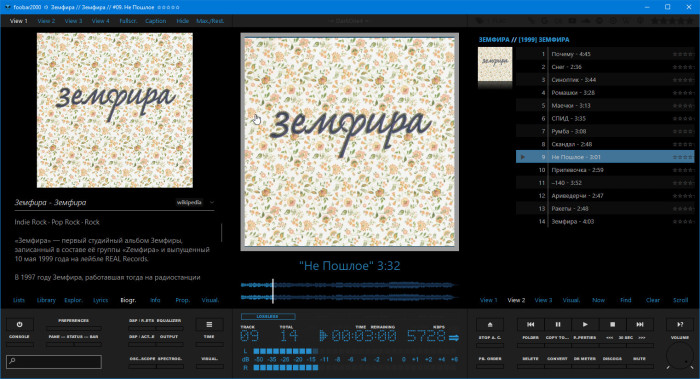Switch to the Biogr. tab
Image resolution: width=700 pixels, height=379 pixels.
pyautogui.click(x=128, y=300)
